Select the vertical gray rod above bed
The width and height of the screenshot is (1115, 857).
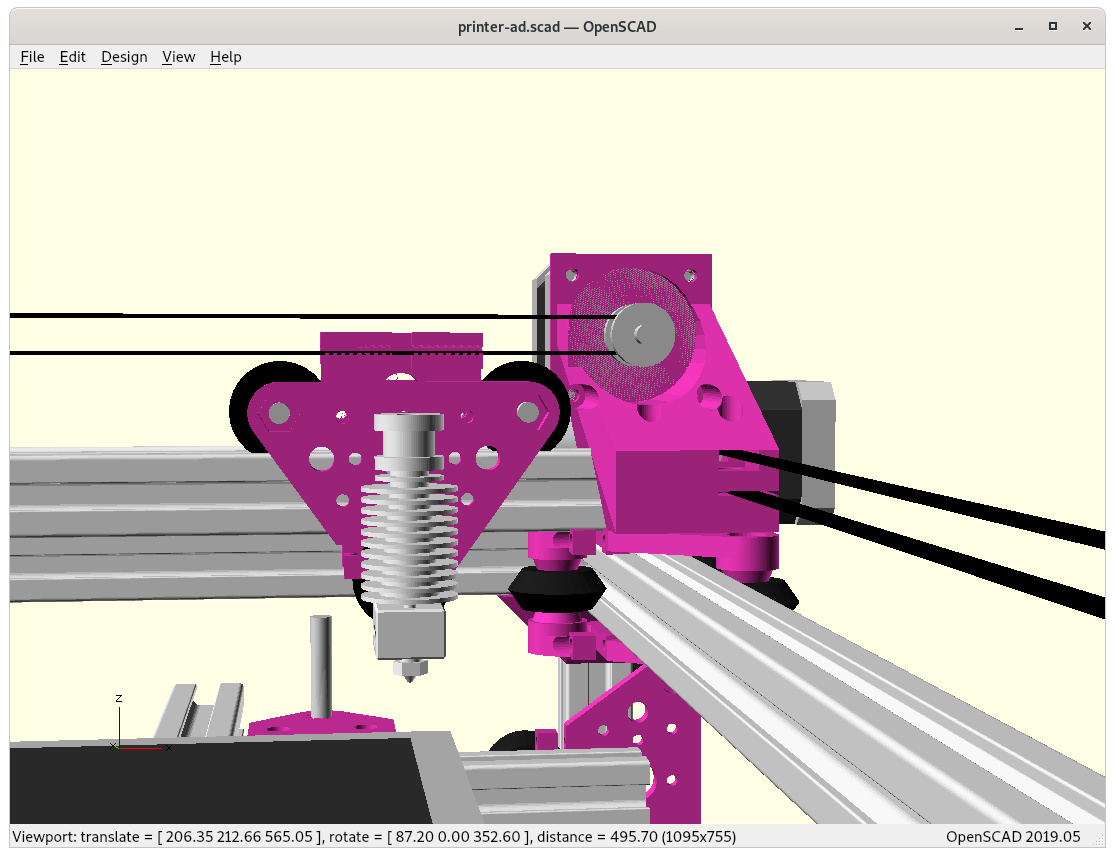click(x=321, y=665)
